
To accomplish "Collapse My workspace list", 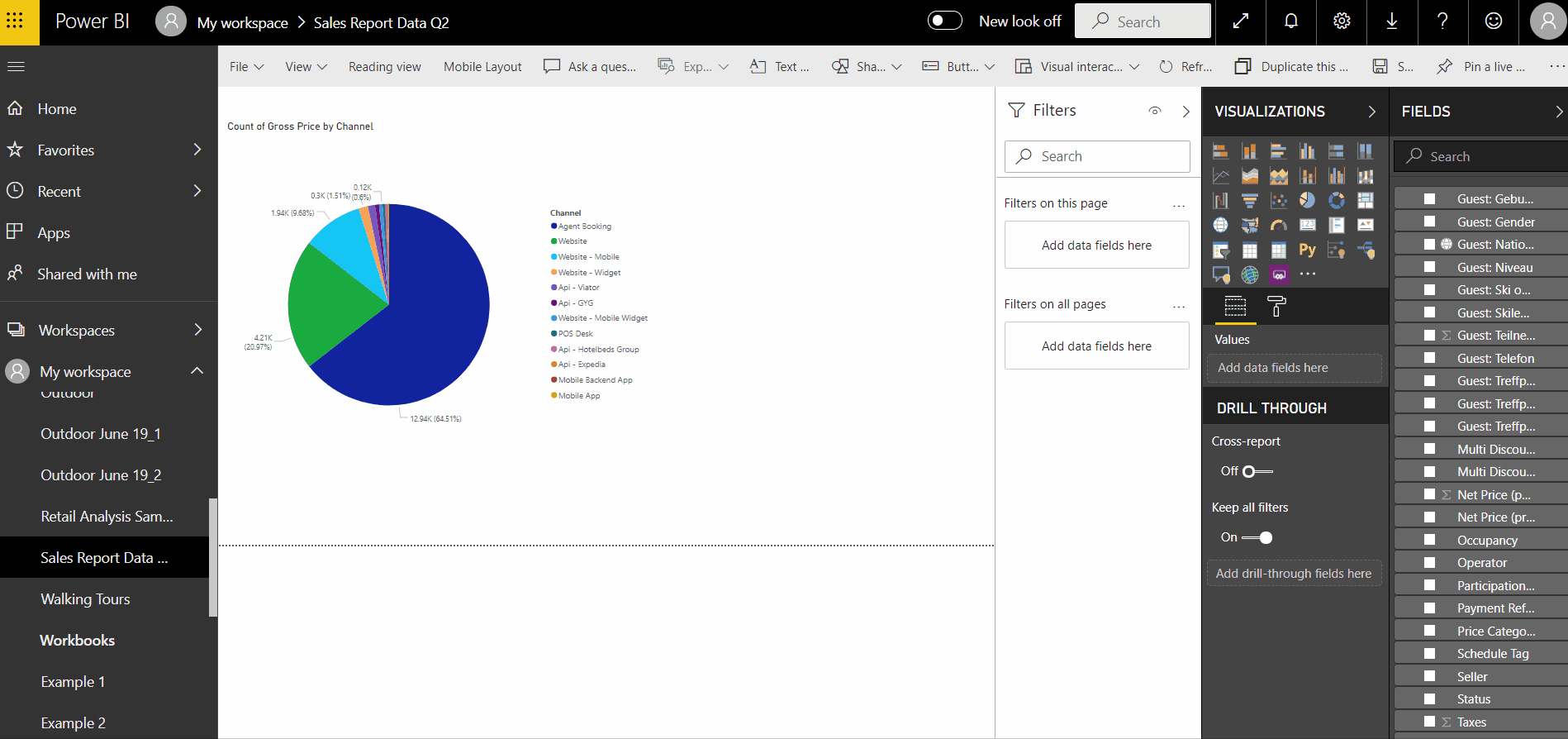I will coord(197,370).
